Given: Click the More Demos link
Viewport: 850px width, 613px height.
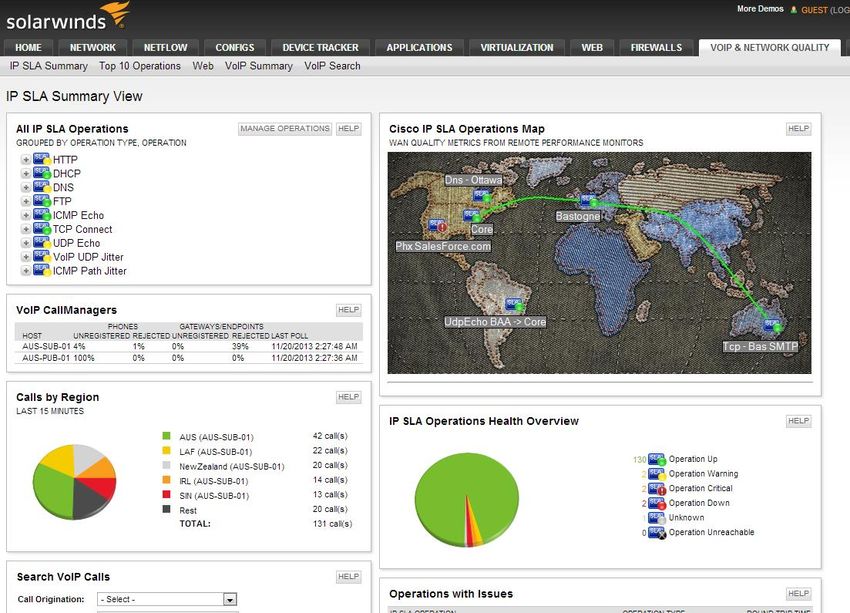Looking at the screenshot, I should pyautogui.click(x=760, y=9).
